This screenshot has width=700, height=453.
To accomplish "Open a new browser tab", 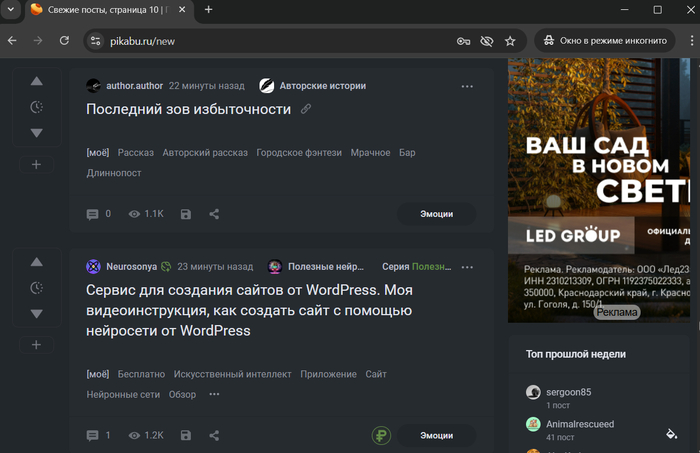I will 208,9.
